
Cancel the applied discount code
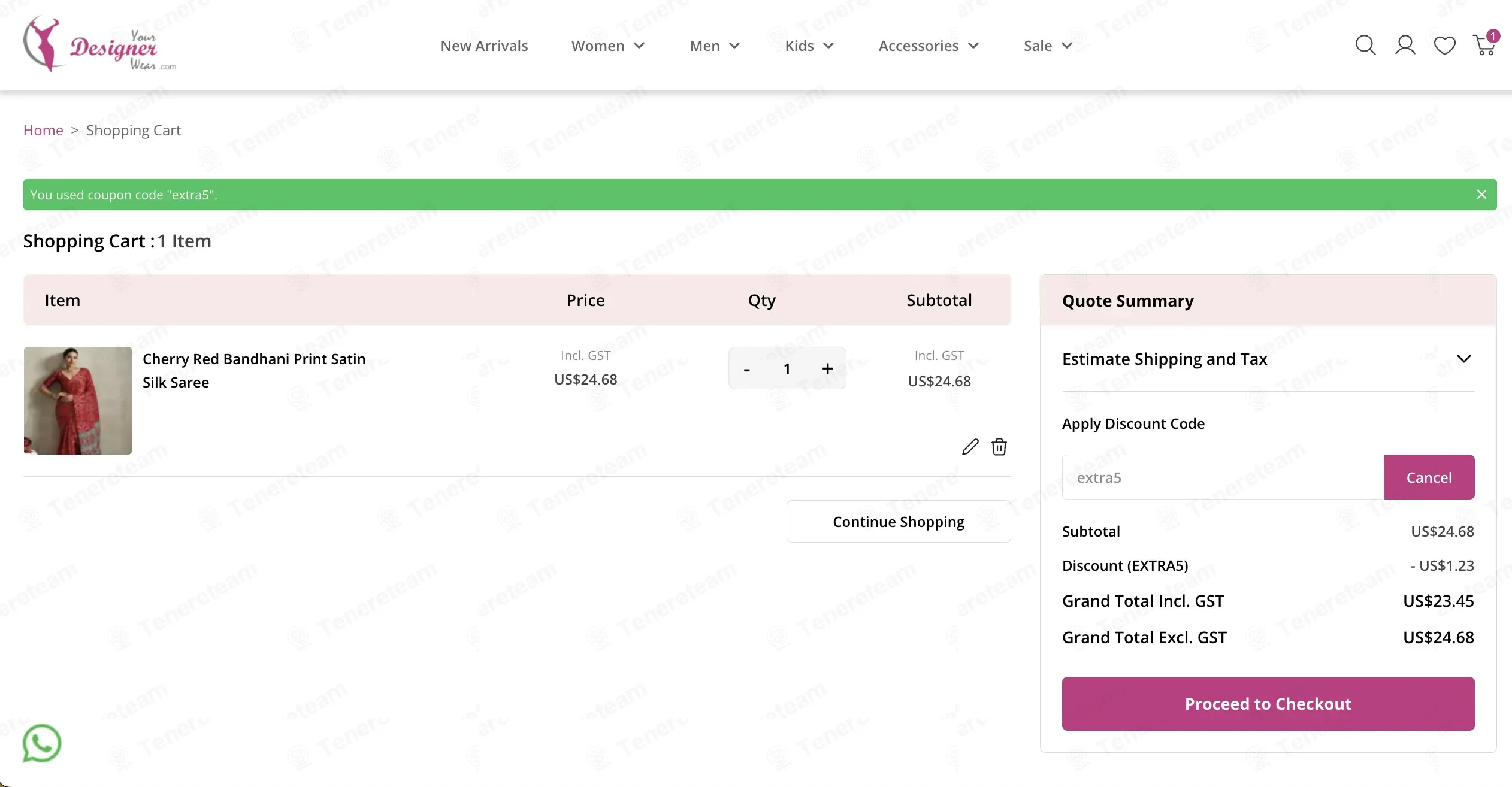[x=1429, y=477]
